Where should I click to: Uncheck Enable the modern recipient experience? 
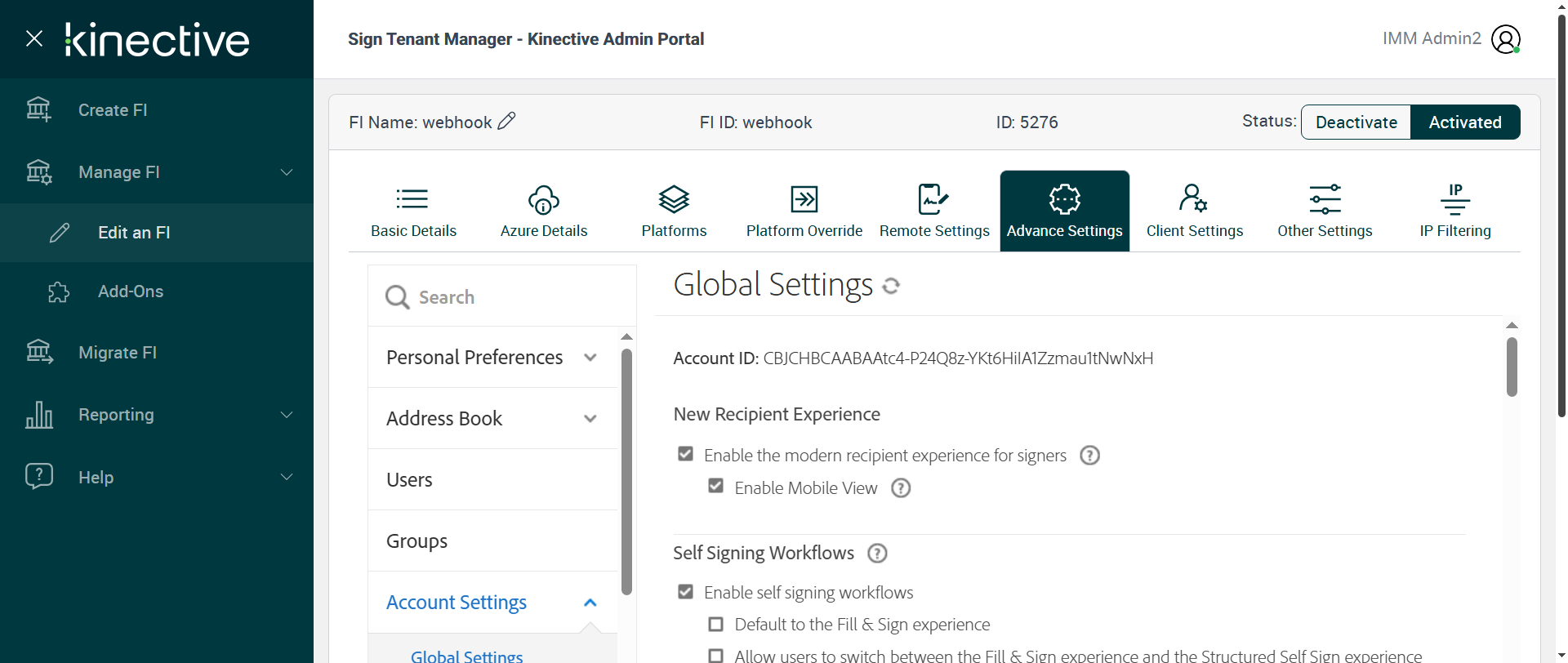pyautogui.click(x=686, y=454)
